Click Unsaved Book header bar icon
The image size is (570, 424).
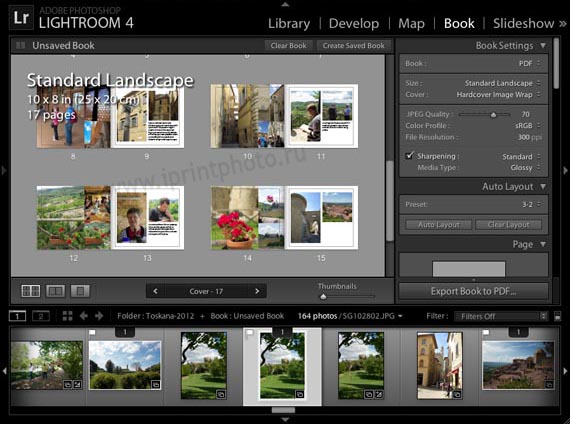pos(21,45)
